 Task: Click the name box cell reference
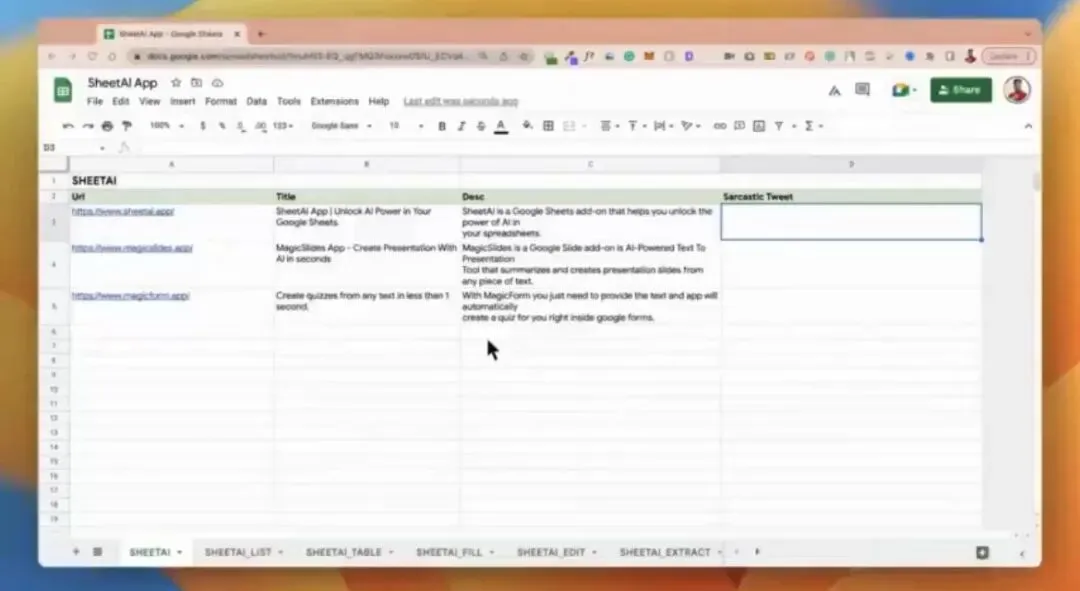pyautogui.click(x=72, y=147)
